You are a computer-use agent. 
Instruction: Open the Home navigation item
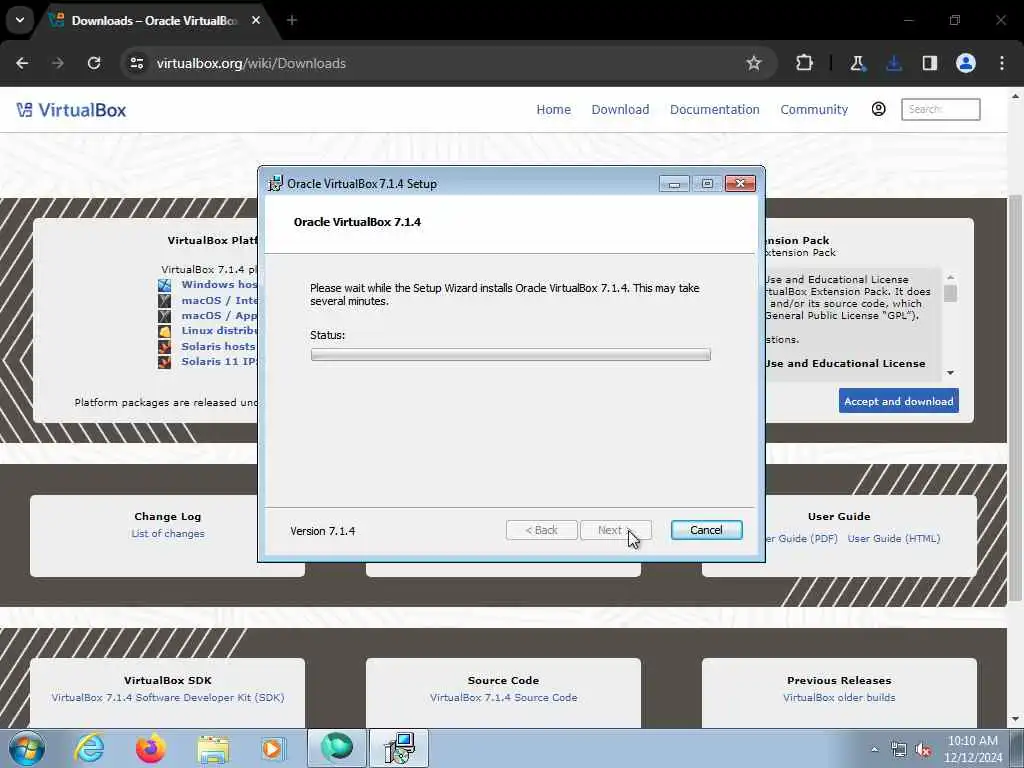(x=553, y=110)
